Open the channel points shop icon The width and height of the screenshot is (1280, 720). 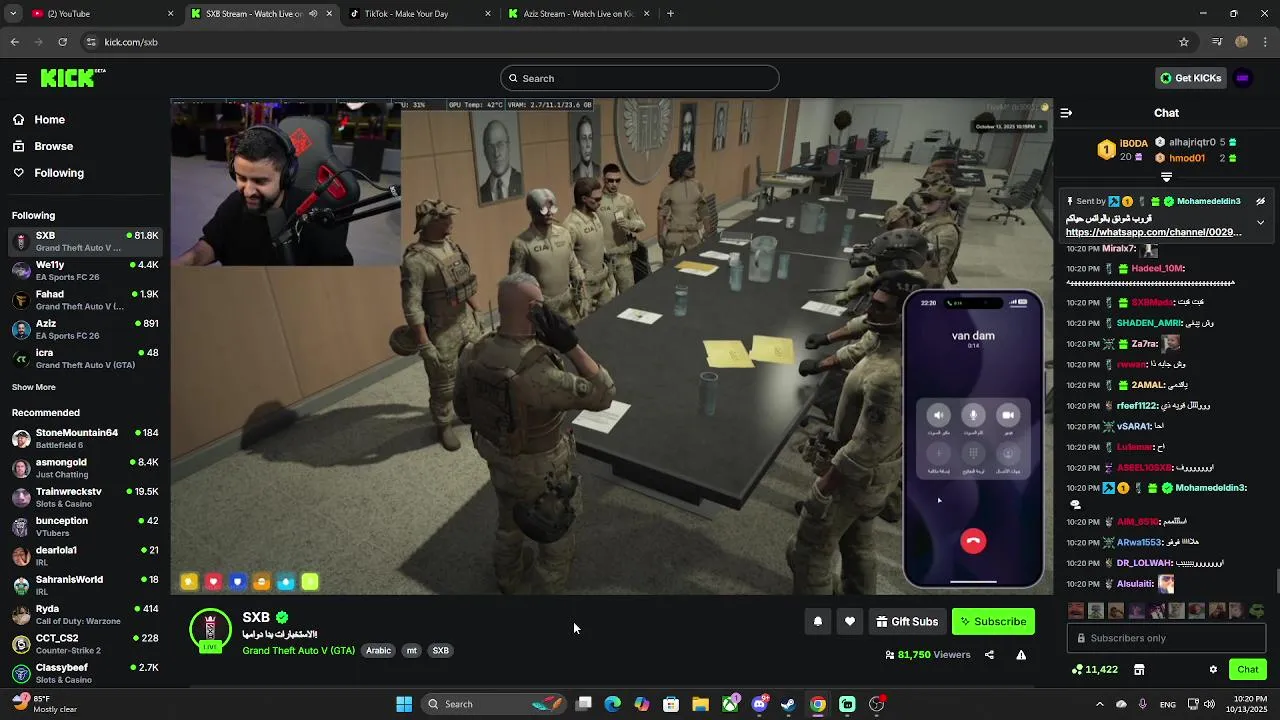(x=1139, y=669)
